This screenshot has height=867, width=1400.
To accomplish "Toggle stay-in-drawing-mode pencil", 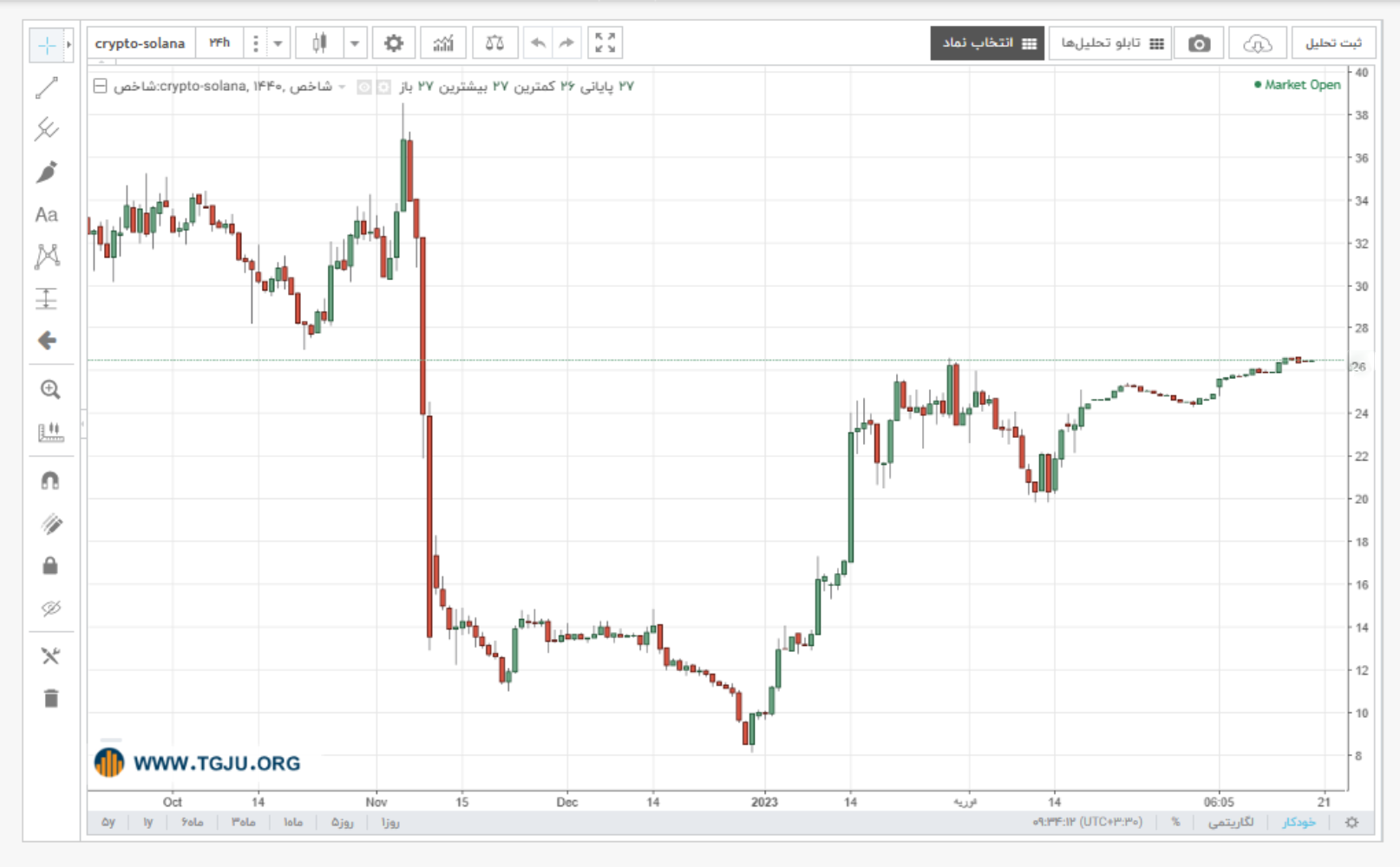I will tap(50, 524).
